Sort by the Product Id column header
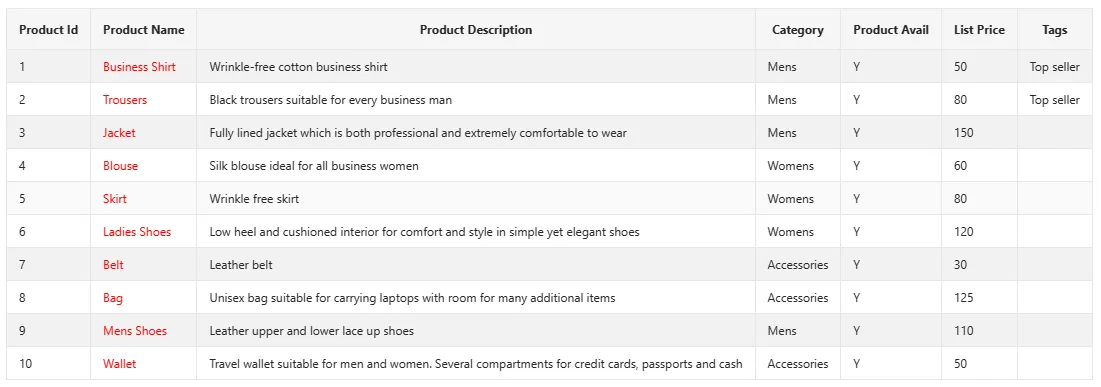This screenshot has width=1101, height=387. coord(48,29)
